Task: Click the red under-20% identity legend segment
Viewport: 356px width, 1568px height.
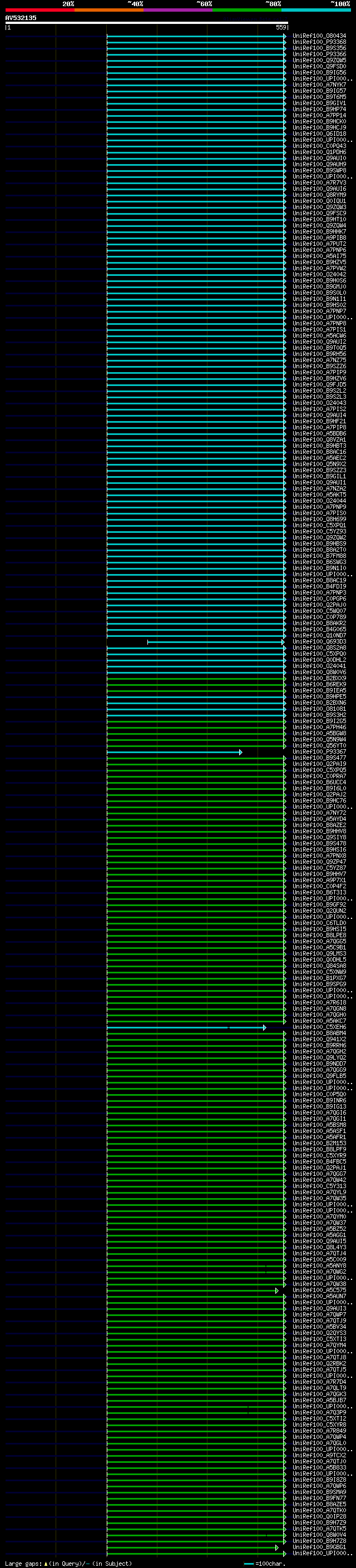Action: 39,10
